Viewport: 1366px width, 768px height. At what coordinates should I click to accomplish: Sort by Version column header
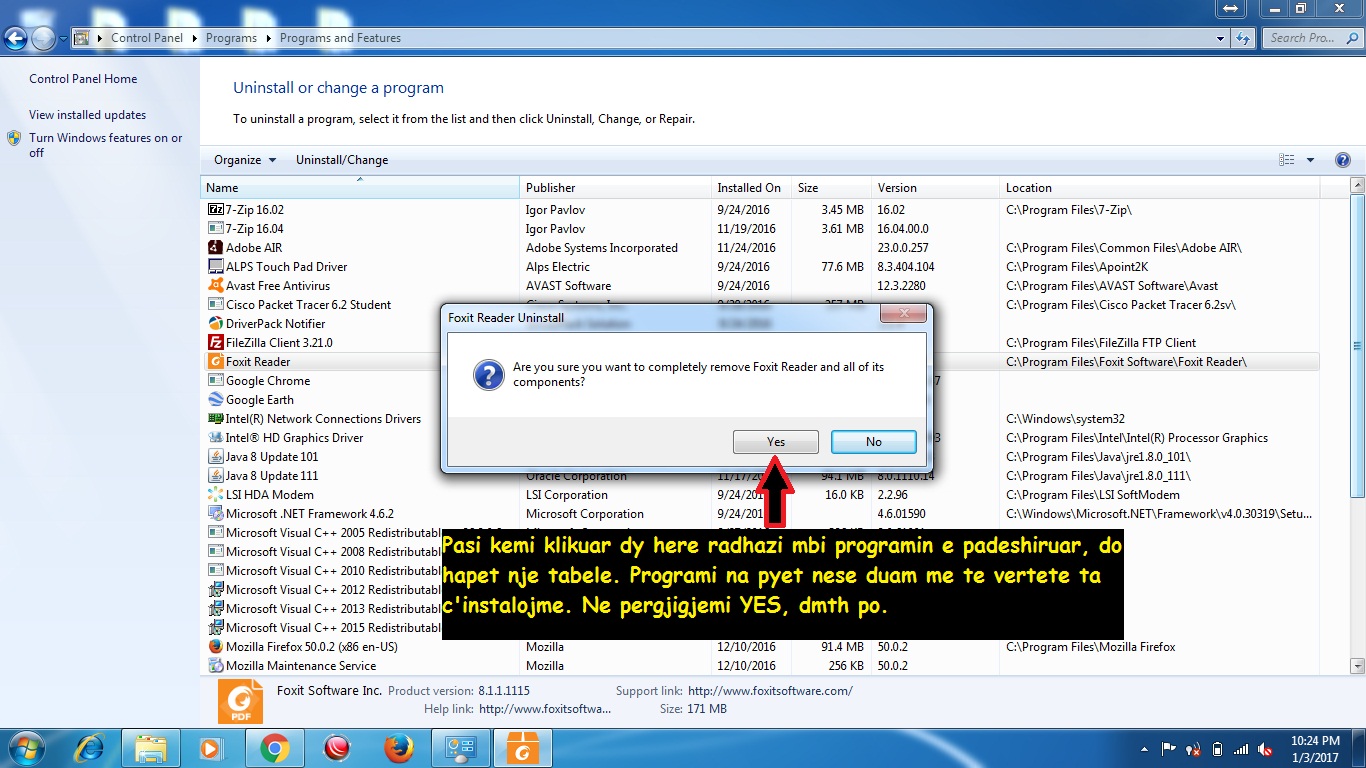click(936, 188)
